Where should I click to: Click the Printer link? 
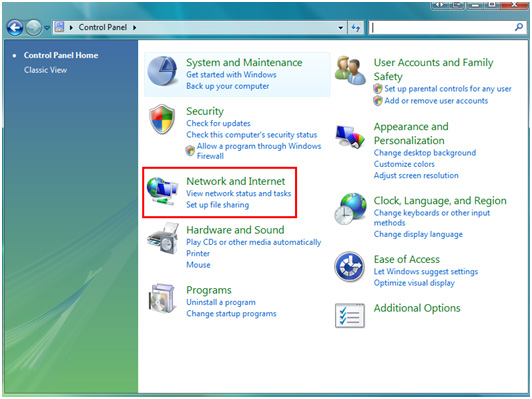198,253
